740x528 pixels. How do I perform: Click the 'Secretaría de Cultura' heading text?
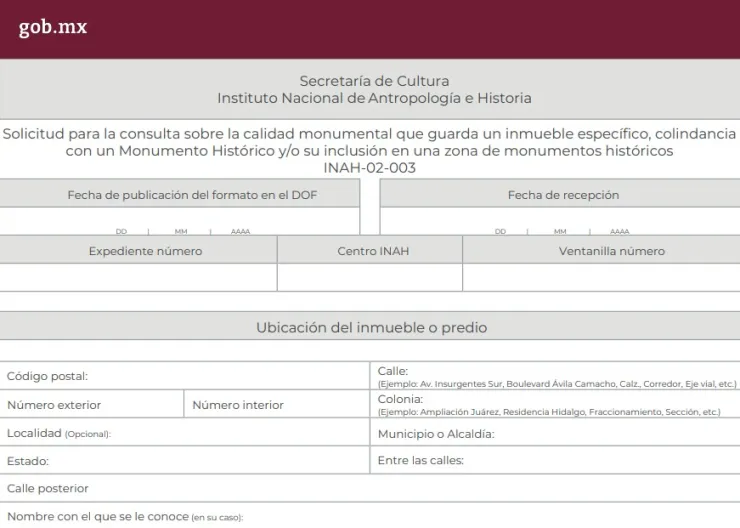pos(374,81)
